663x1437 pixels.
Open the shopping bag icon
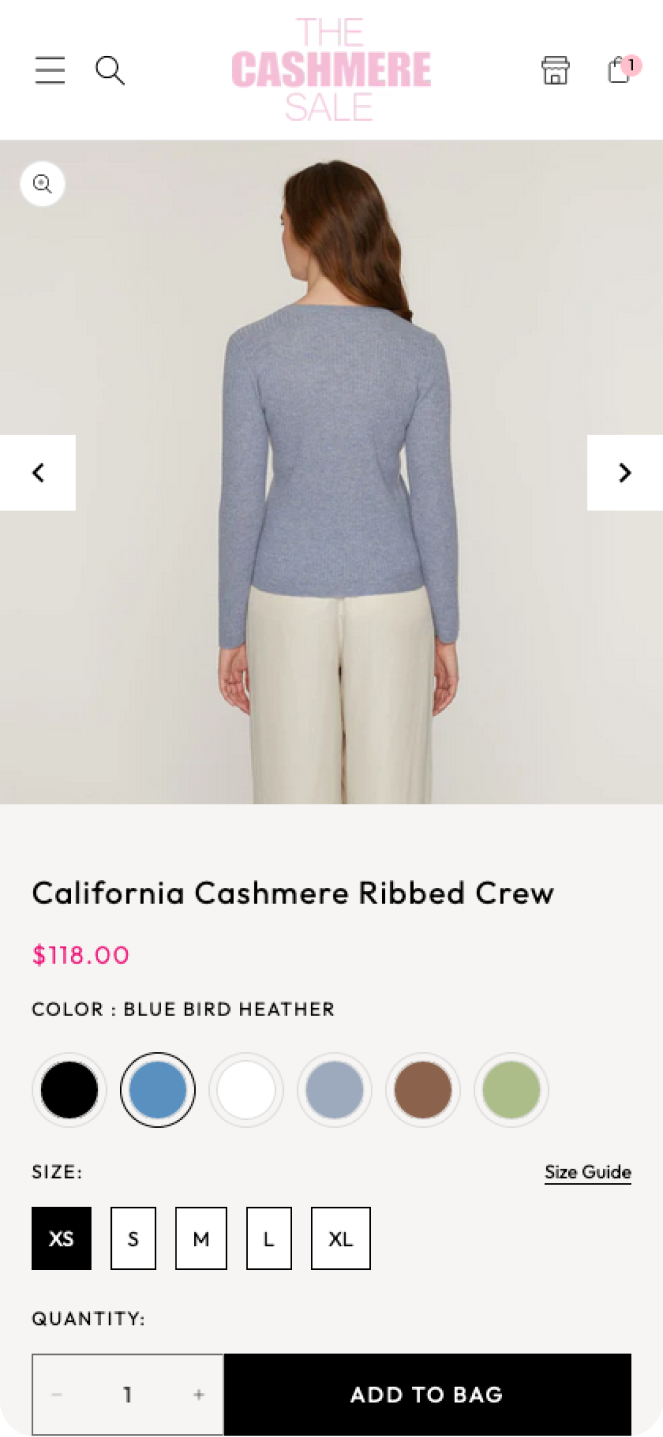click(622, 69)
